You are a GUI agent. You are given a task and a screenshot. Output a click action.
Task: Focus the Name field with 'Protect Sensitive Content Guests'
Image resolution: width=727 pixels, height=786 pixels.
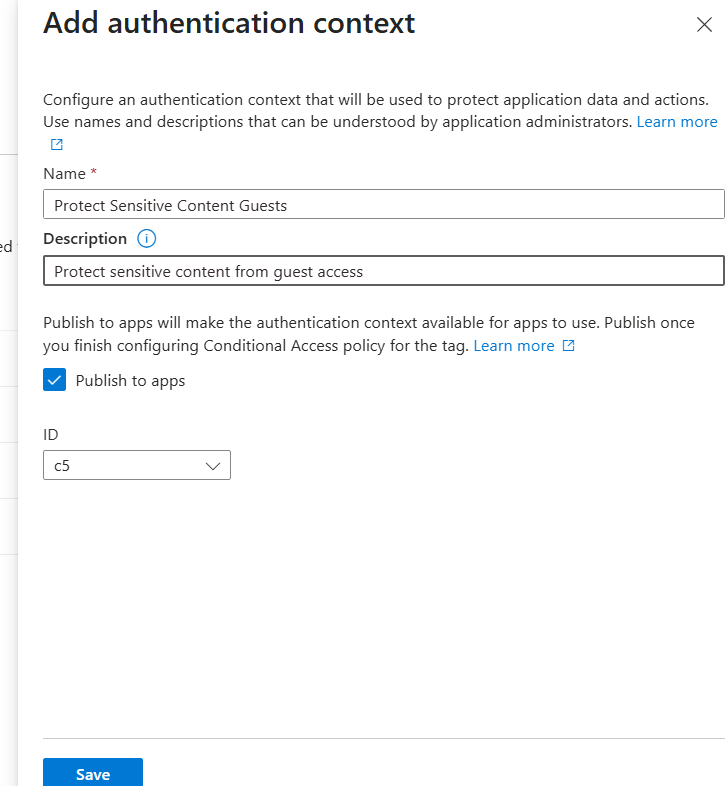click(383, 205)
